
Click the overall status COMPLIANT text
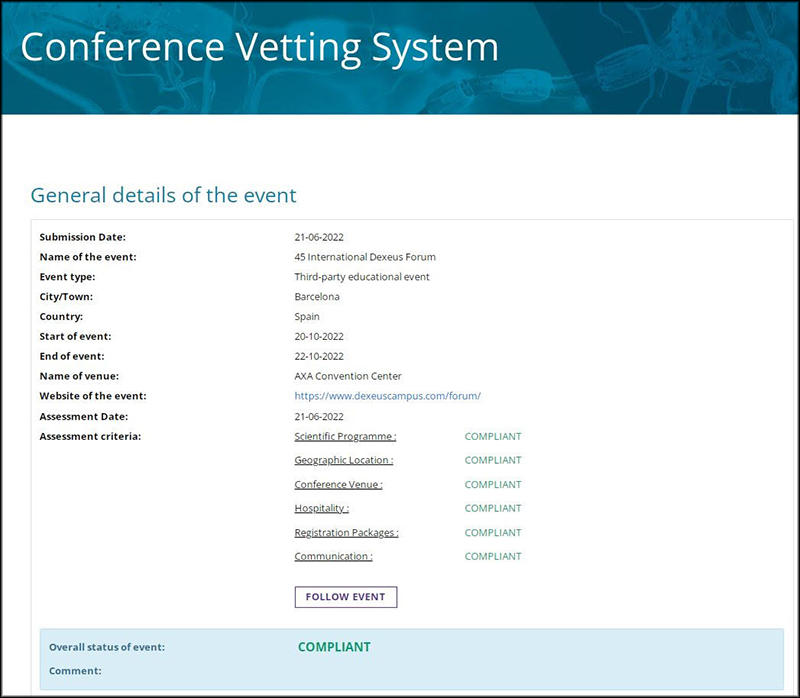[x=334, y=647]
